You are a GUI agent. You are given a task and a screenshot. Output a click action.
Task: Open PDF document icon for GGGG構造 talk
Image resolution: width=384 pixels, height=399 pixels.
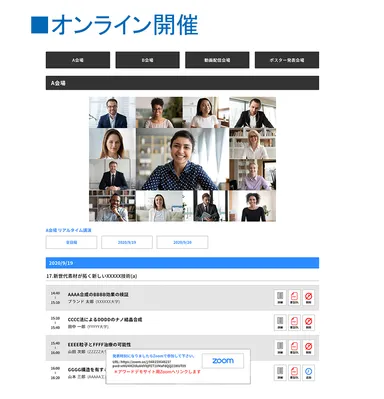click(294, 373)
